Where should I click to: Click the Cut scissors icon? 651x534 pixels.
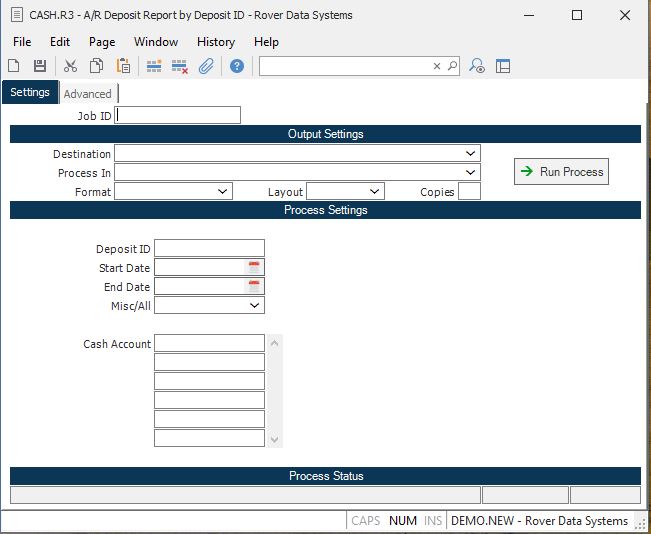70,66
